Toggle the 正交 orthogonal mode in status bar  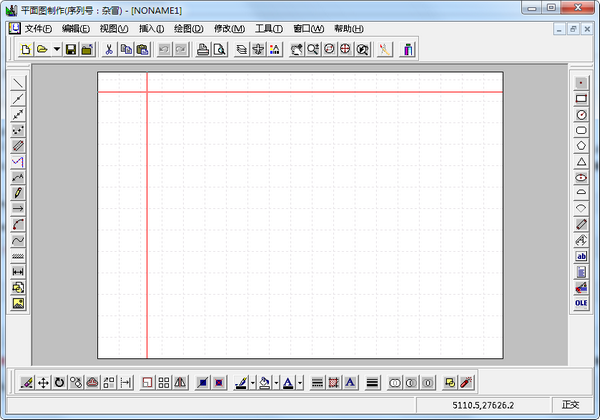(571, 405)
